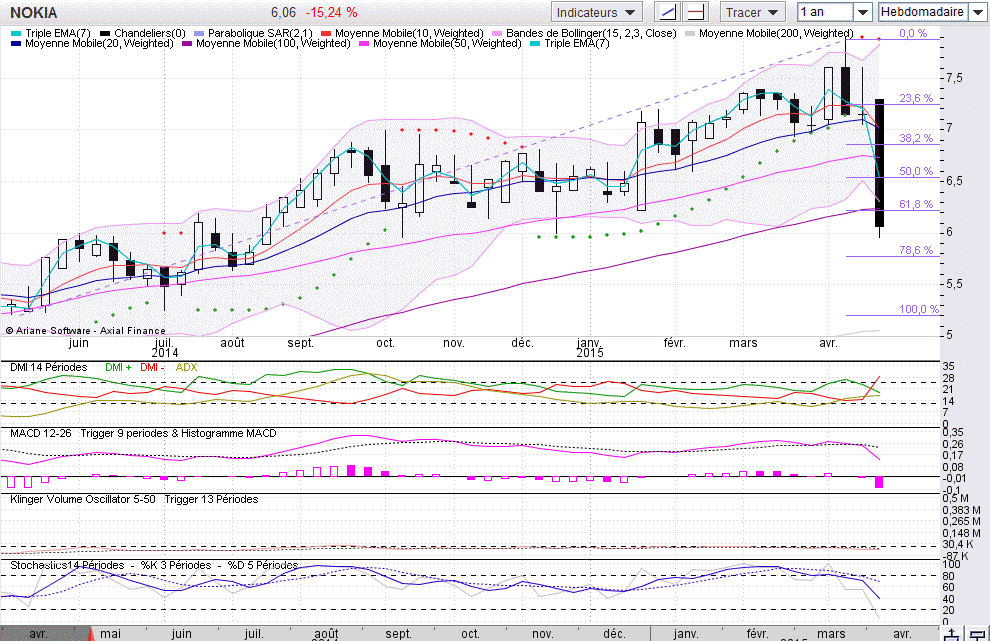Screen dimensions: 990x641
Task: Select the Moyenne Mobile(100, Weighted) legend entry
Action: pyautogui.click(x=266, y=44)
